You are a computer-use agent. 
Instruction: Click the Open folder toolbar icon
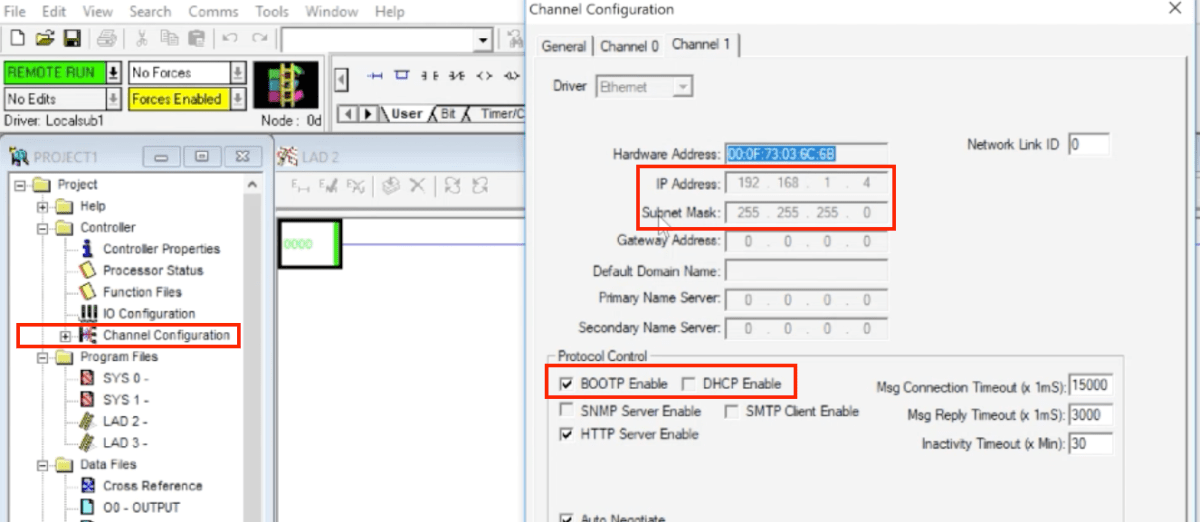pos(44,39)
